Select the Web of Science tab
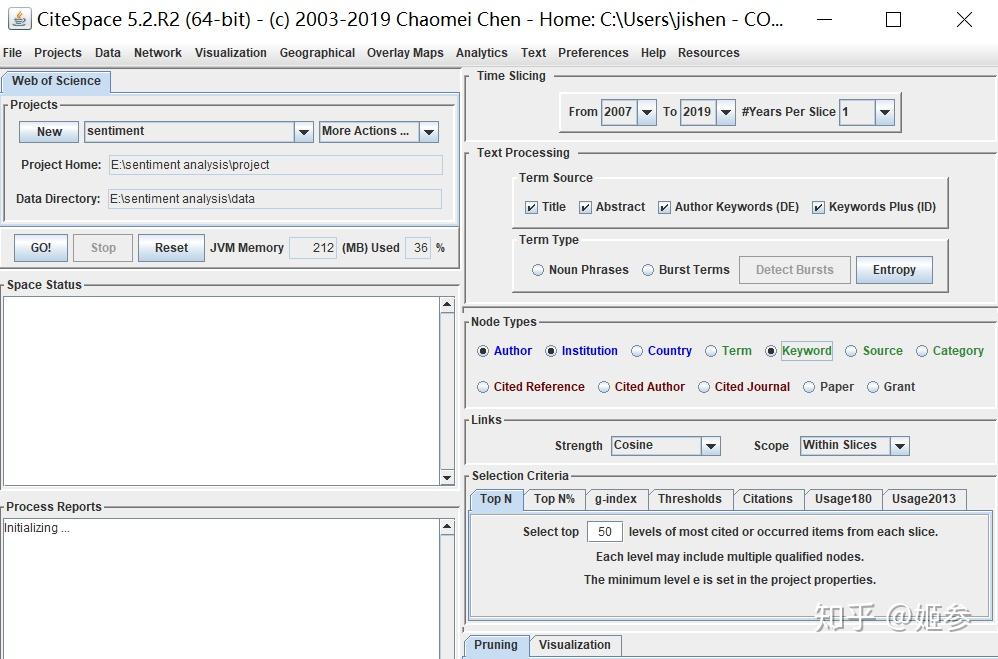This screenshot has height=659, width=998. pos(56,81)
